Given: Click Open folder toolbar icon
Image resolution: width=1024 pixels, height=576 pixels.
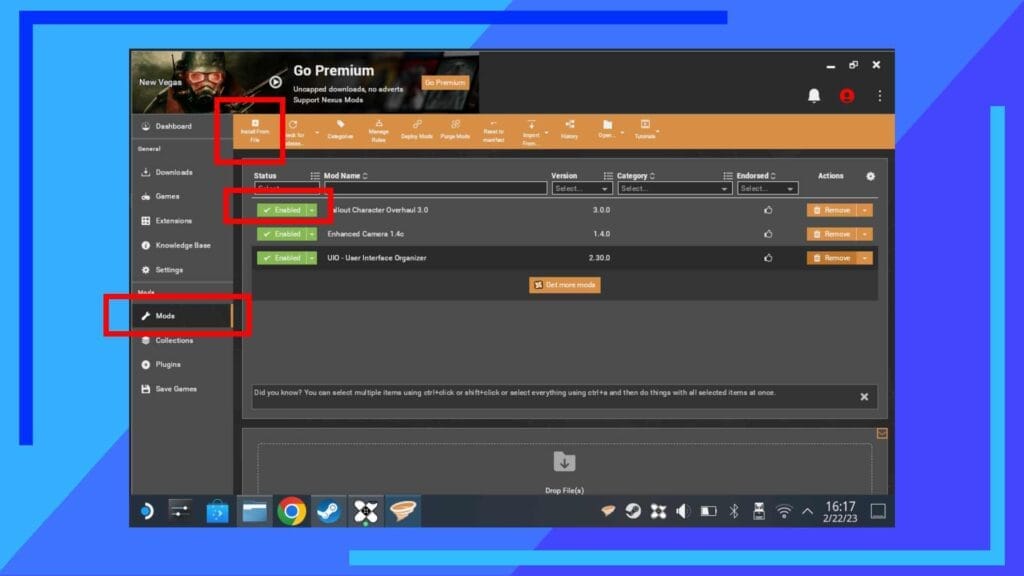Looking at the screenshot, I should point(607,129).
